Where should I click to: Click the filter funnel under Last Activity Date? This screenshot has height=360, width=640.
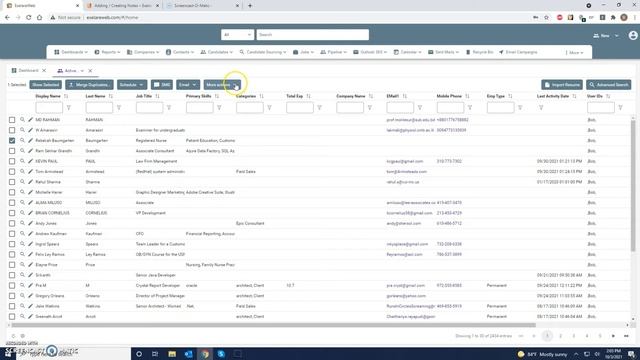click(541, 108)
